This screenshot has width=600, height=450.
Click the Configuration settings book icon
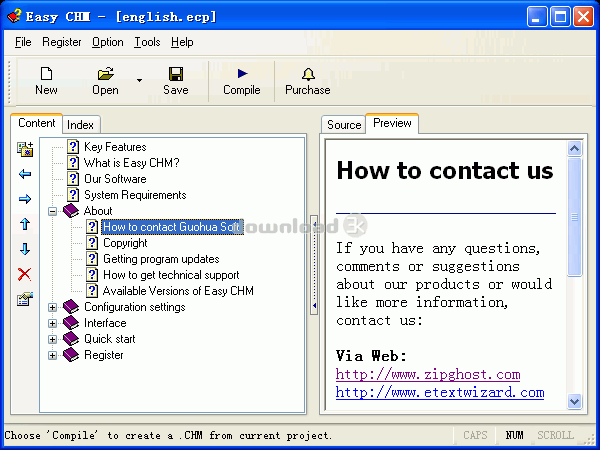[x=71, y=307]
